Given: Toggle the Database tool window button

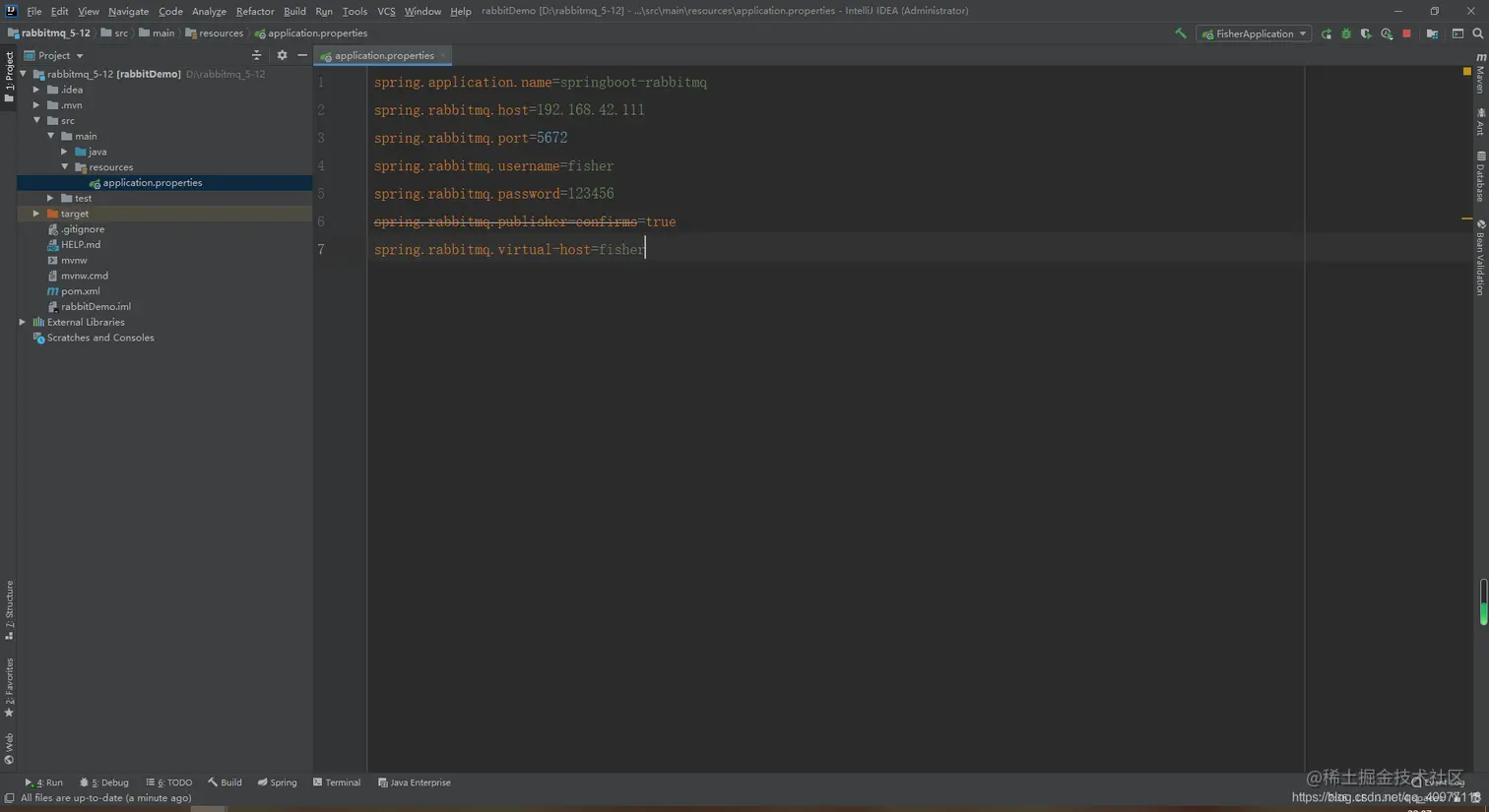Looking at the screenshot, I should point(1480,177).
